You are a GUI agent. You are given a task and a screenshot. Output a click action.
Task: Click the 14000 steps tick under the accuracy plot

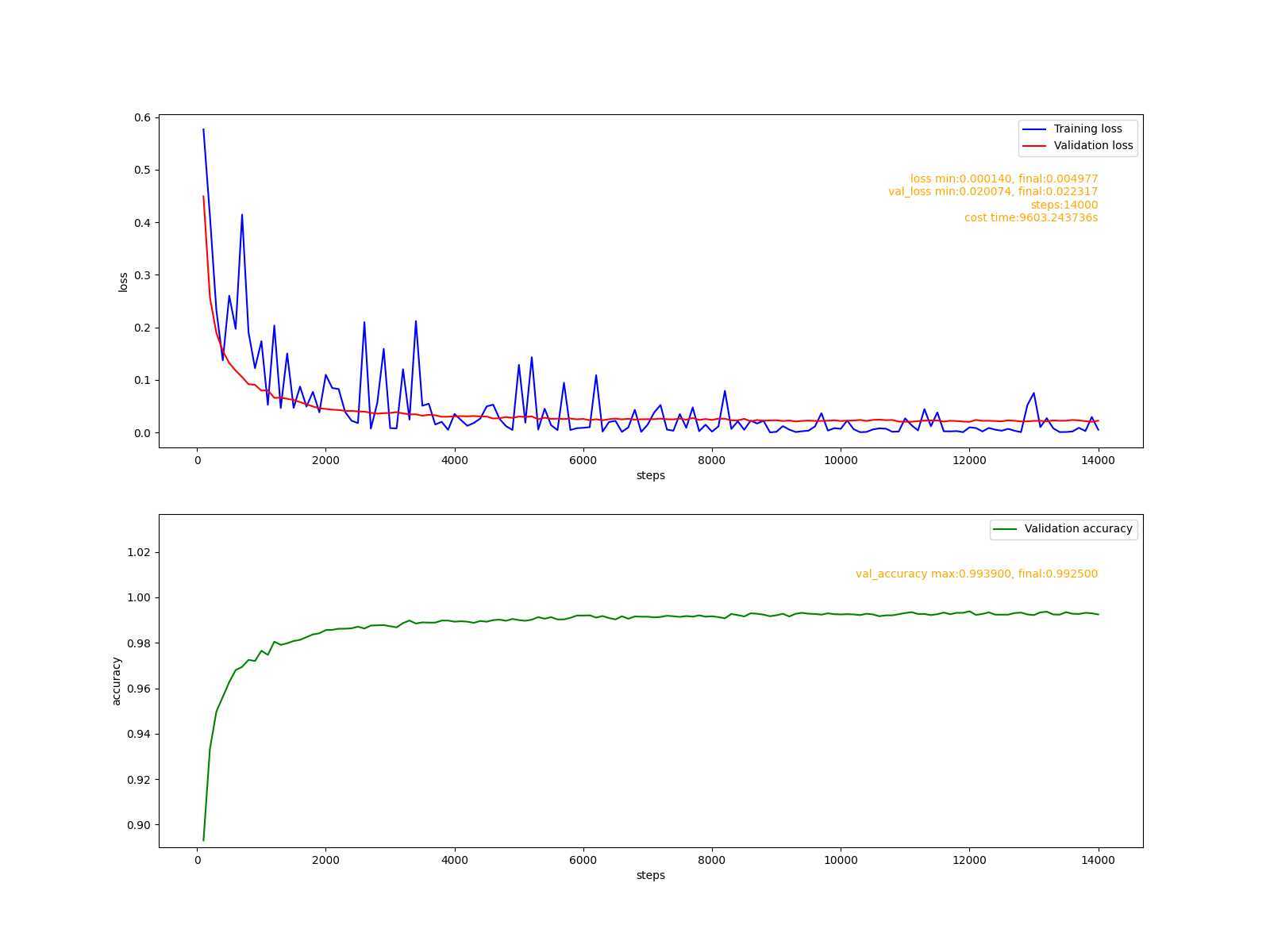[x=1098, y=860]
